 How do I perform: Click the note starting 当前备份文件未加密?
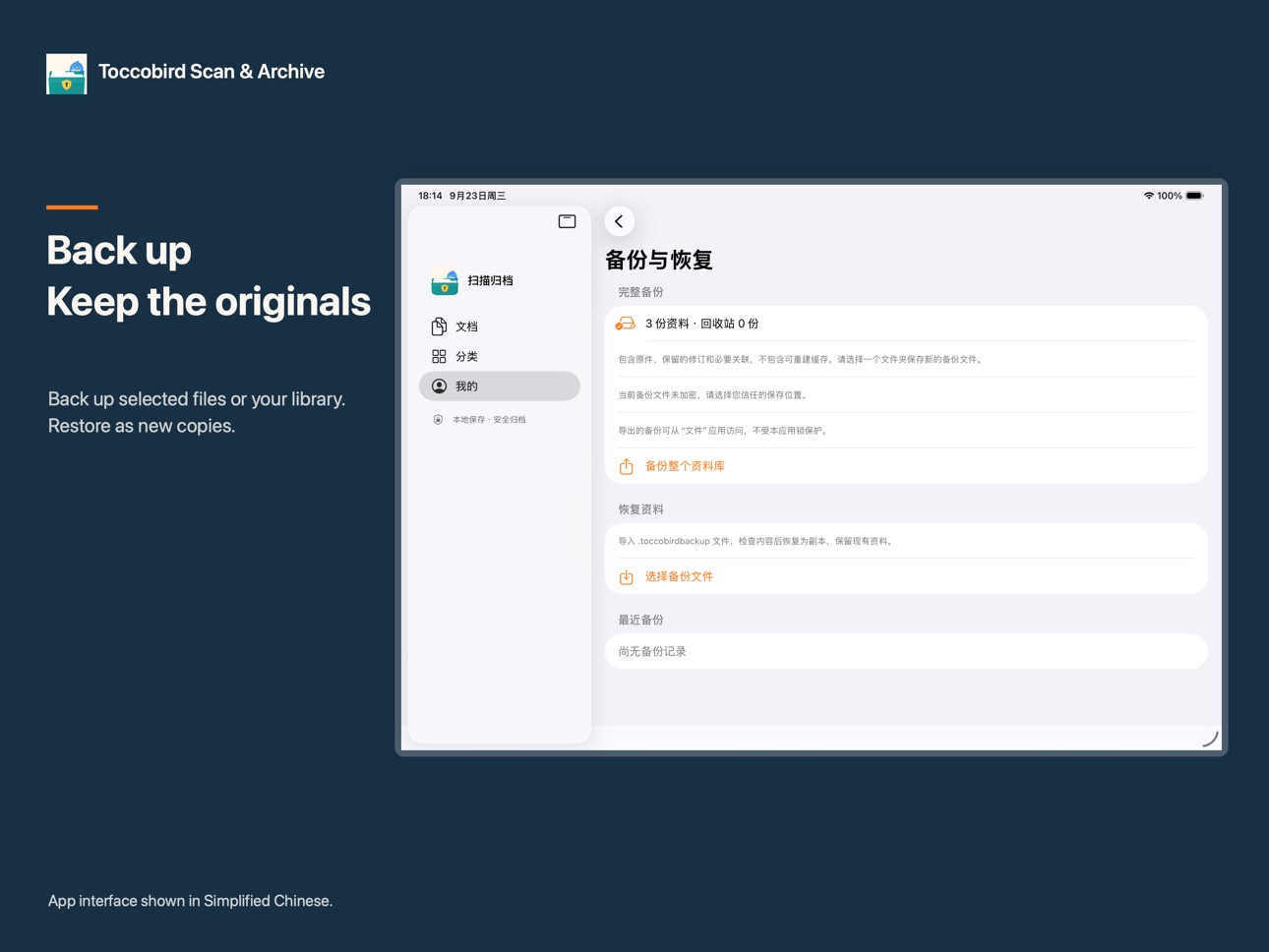(x=712, y=395)
